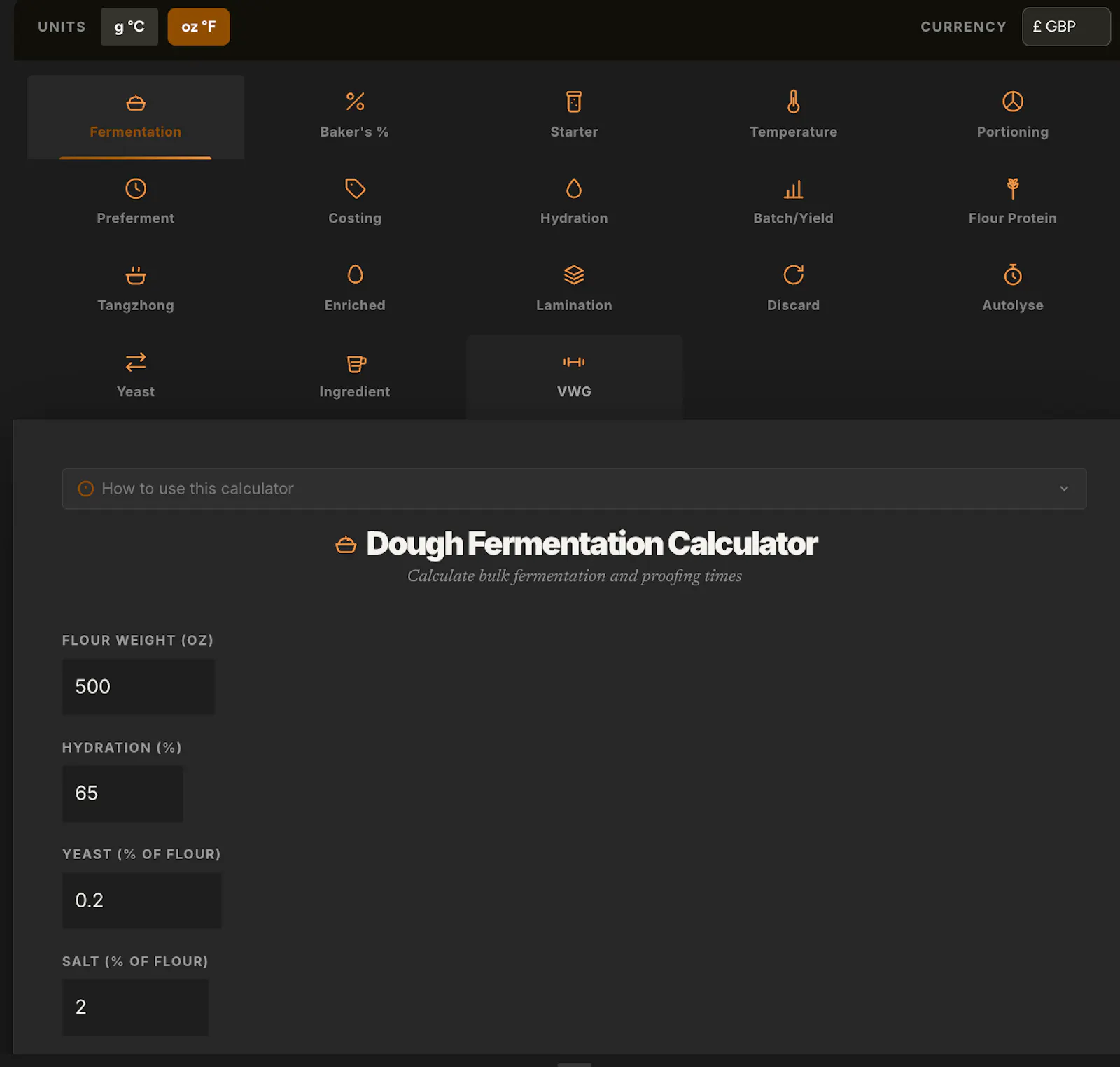Select the Autolyse tab

1013,290
